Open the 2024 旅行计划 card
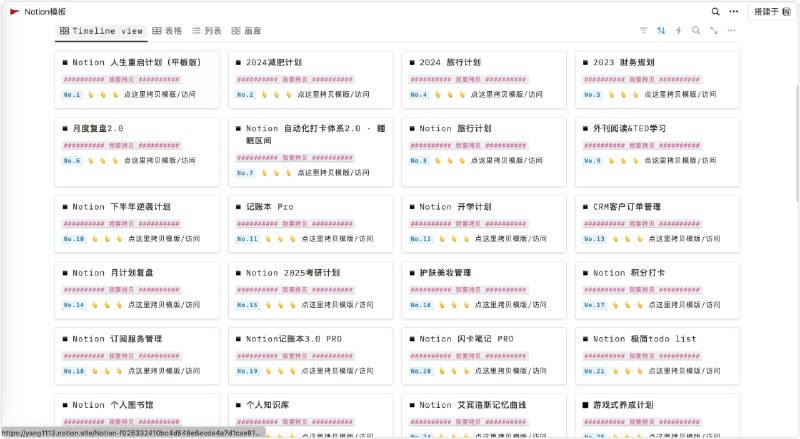Screen dimensions: 800x439 484,80
